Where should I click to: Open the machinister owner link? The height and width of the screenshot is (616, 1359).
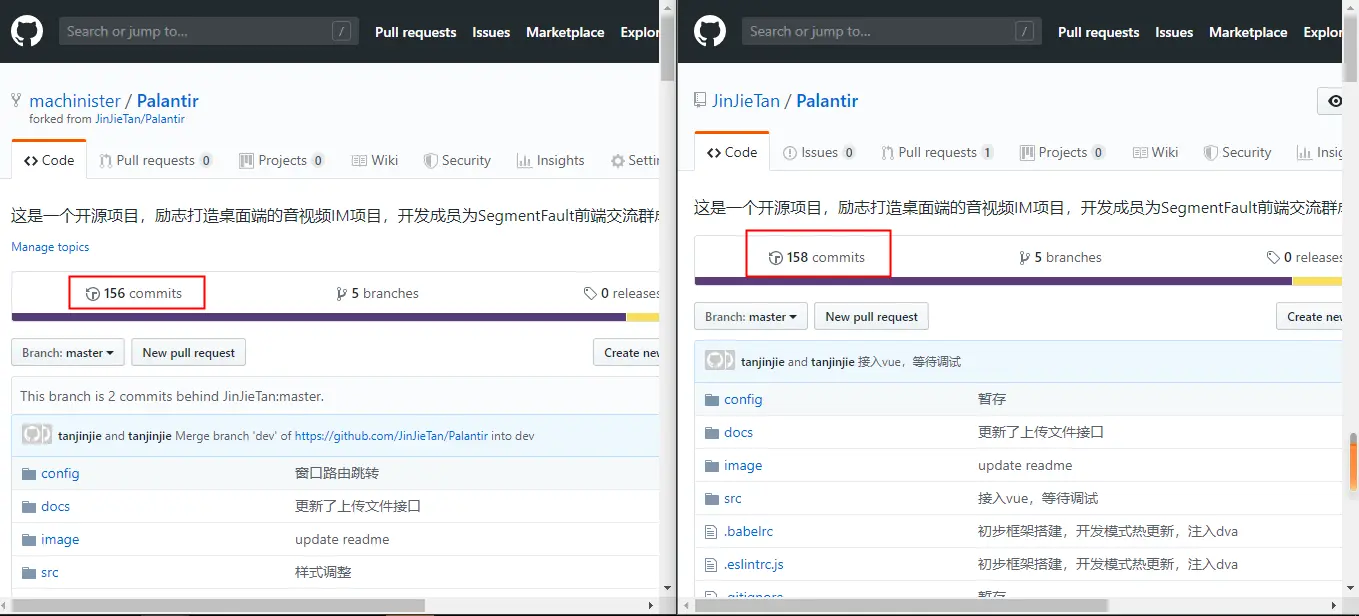pyautogui.click(x=75, y=101)
